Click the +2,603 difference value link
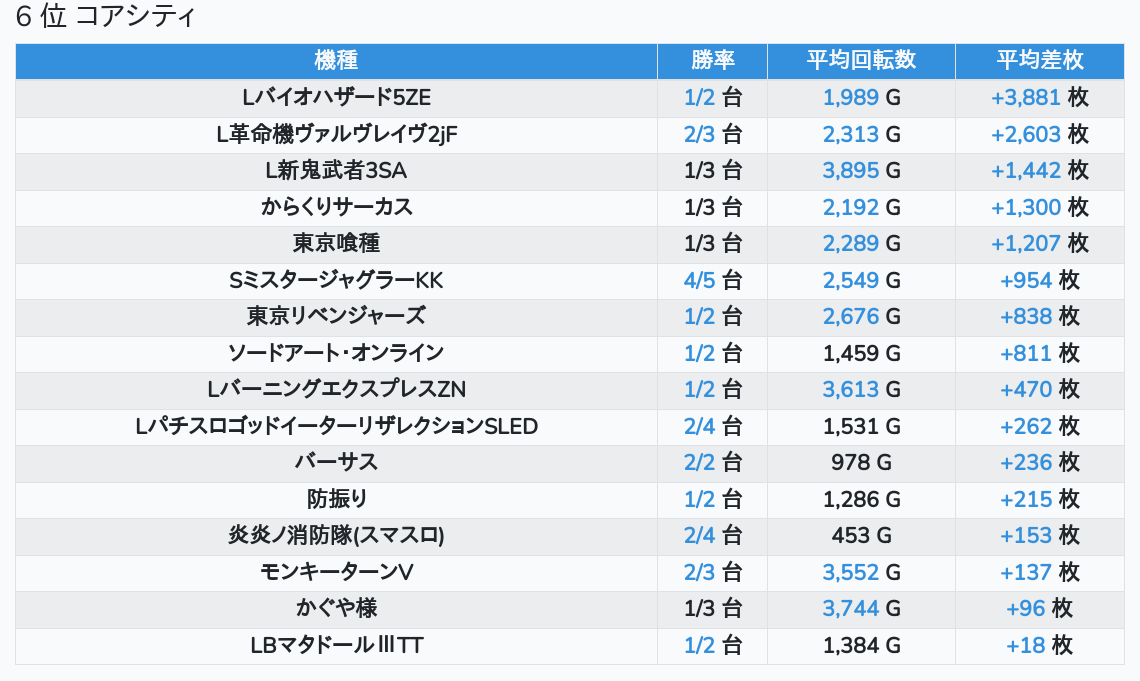Viewport: 1140px width, 681px height. 1026,134
